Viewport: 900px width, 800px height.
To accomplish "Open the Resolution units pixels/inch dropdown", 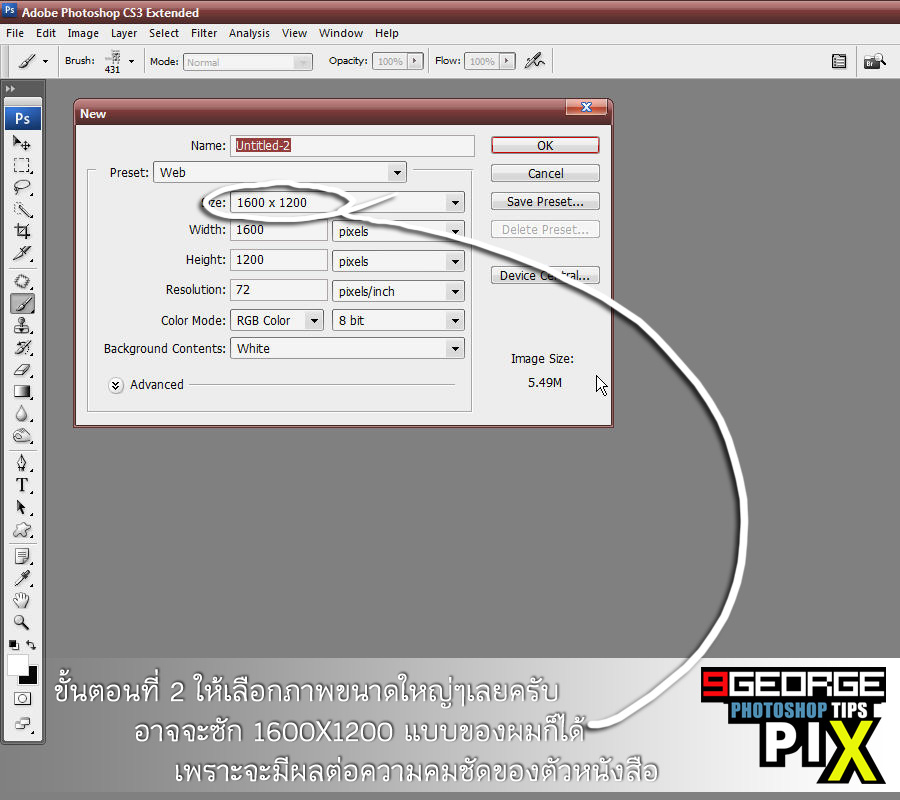I will pyautogui.click(x=398, y=291).
